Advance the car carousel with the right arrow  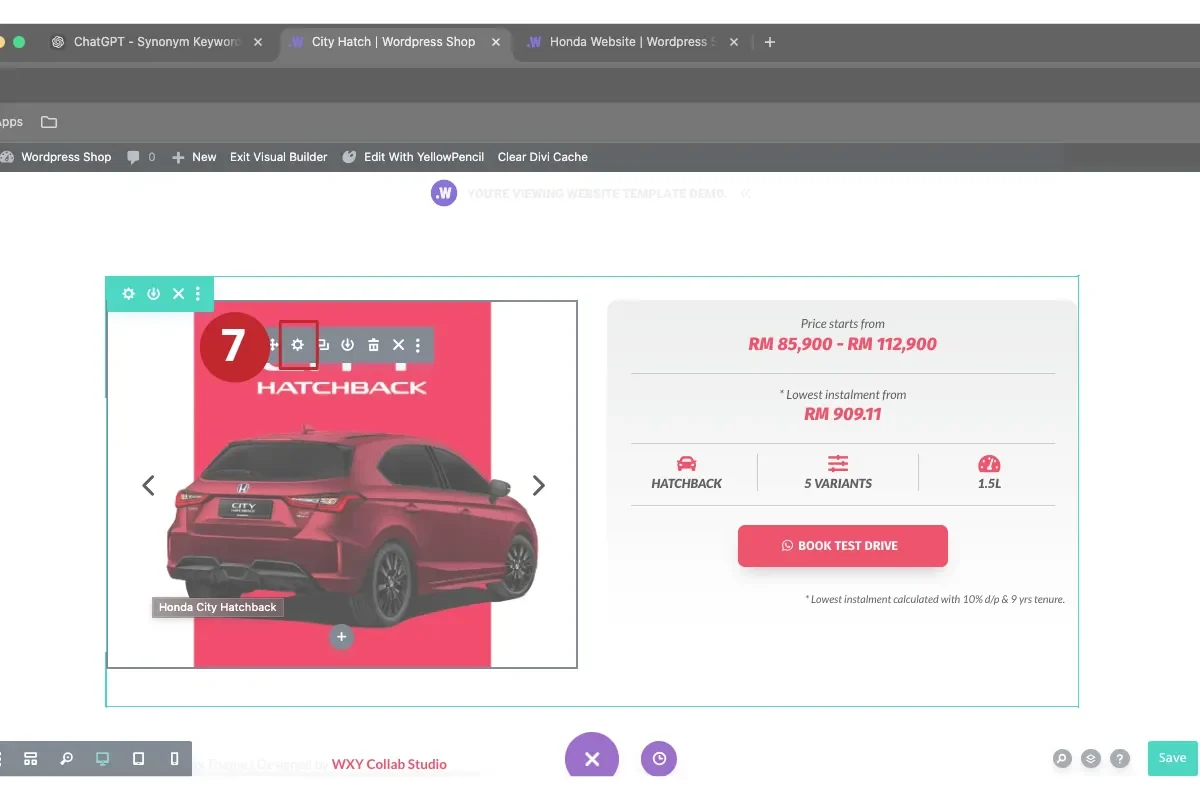(538, 485)
